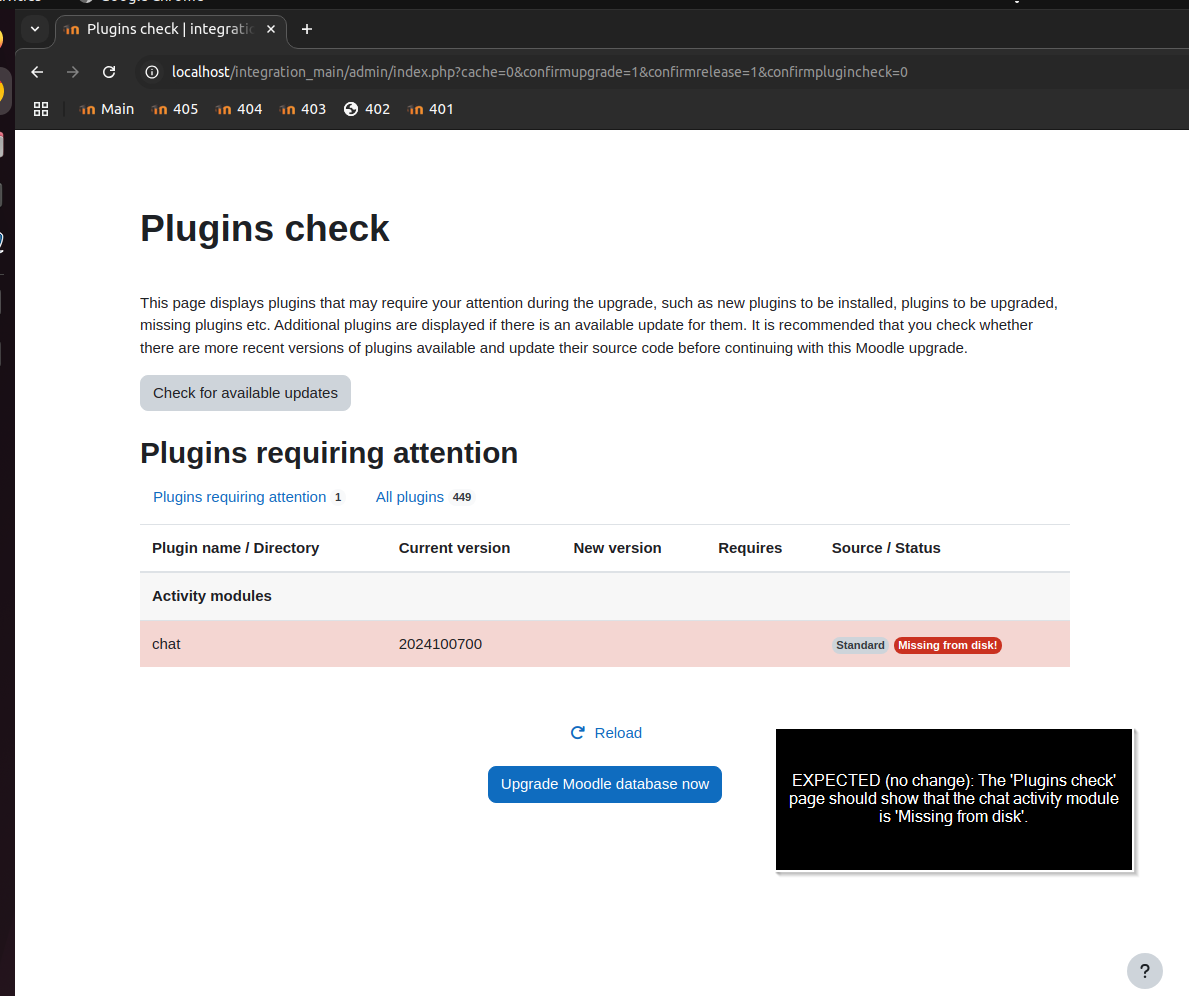This screenshot has width=1189, height=996.
Task: Click the 2024100700 version value
Action: (x=440, y=644)
